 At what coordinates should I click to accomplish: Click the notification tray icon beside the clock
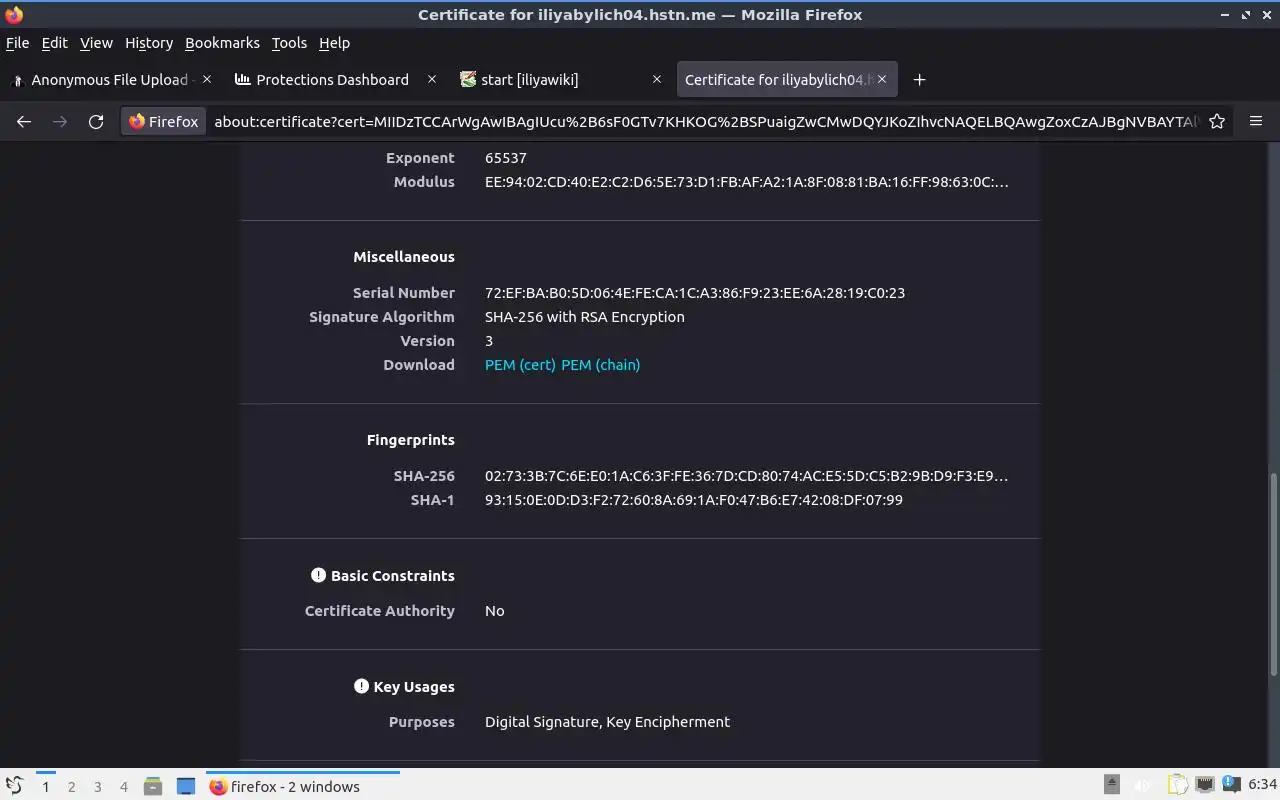[1232, 785]
